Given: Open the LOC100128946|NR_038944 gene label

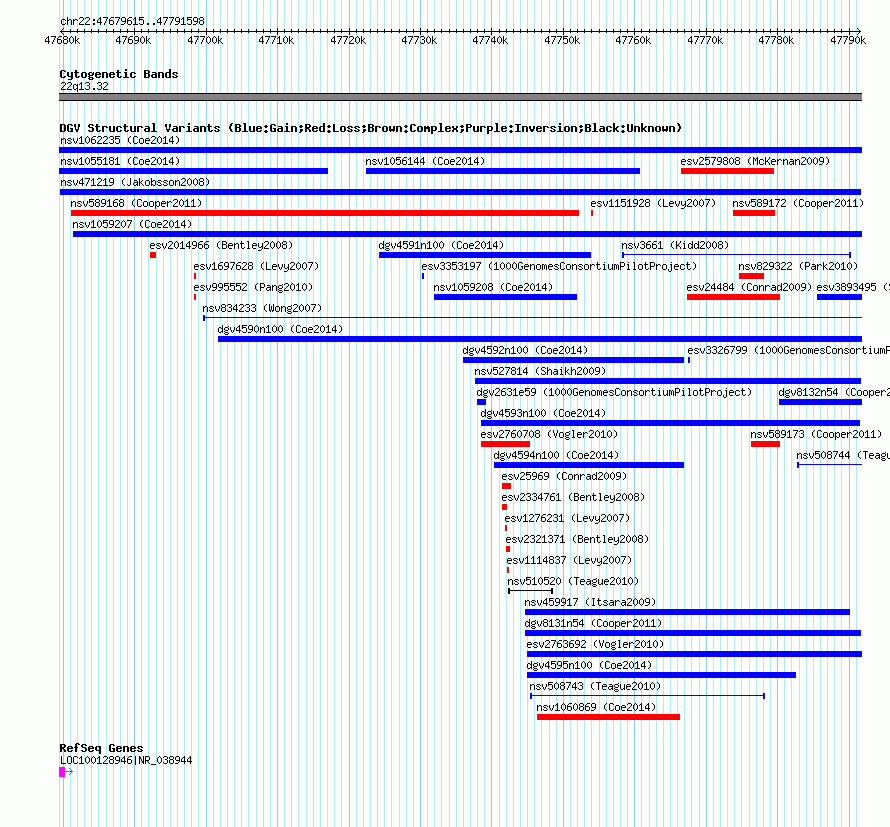Looking at the screenshot, I should [x=126, y=761].
